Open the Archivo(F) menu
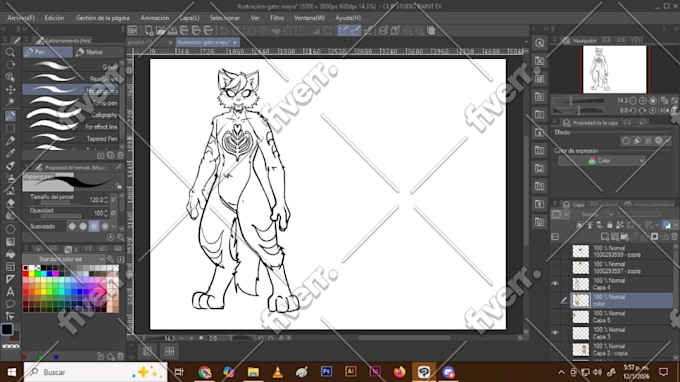Viewport: 680px width, 382px height. [x=21, y=18]
